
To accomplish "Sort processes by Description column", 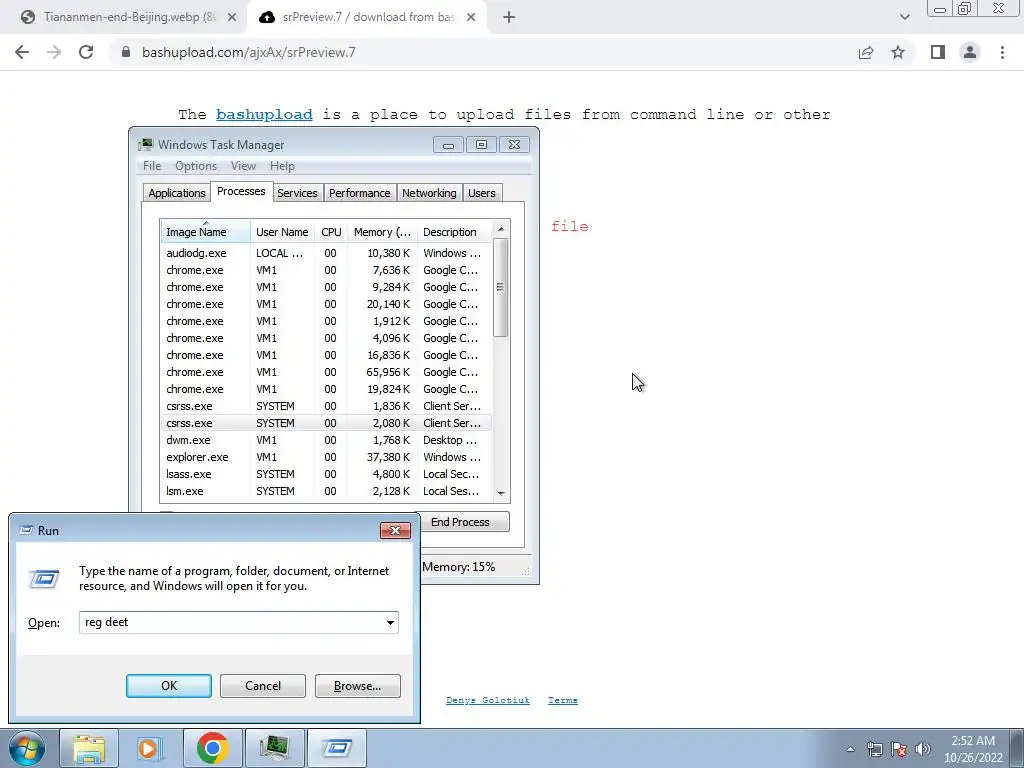I will coord(455,232).
